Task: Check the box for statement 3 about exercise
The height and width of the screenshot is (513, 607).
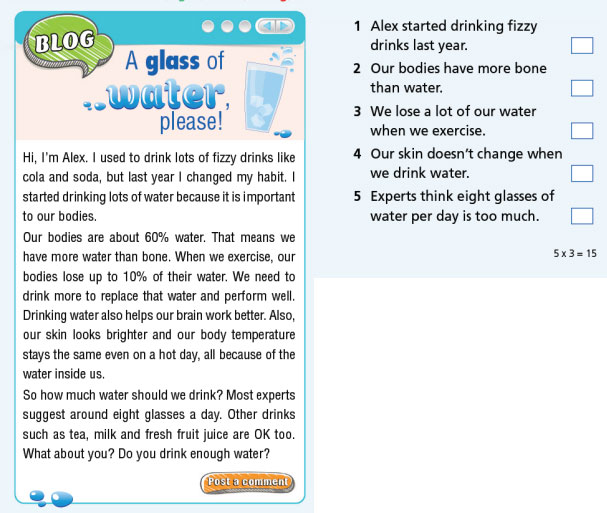Action: [581, 131]
